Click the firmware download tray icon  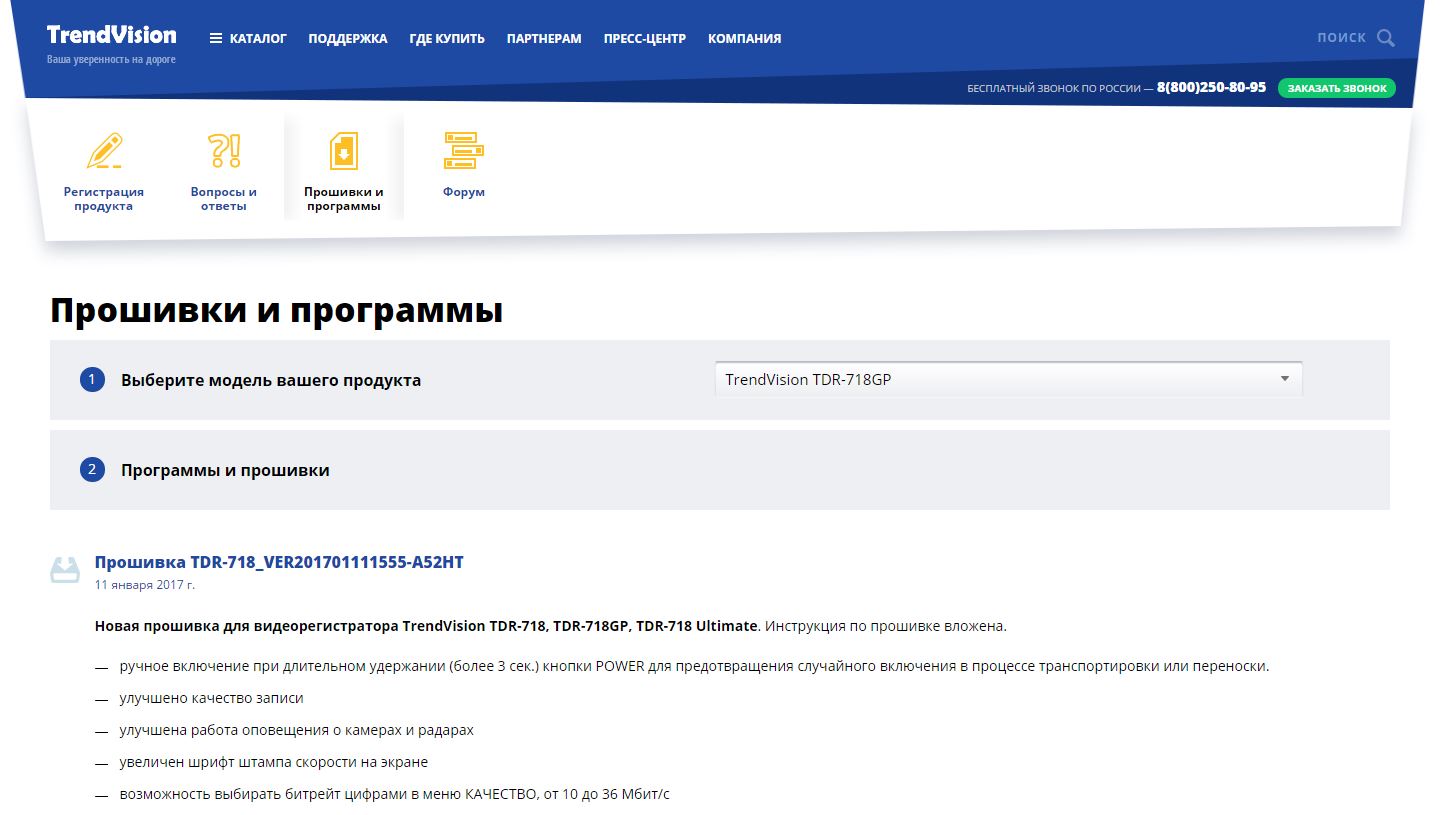pos(65,570)
